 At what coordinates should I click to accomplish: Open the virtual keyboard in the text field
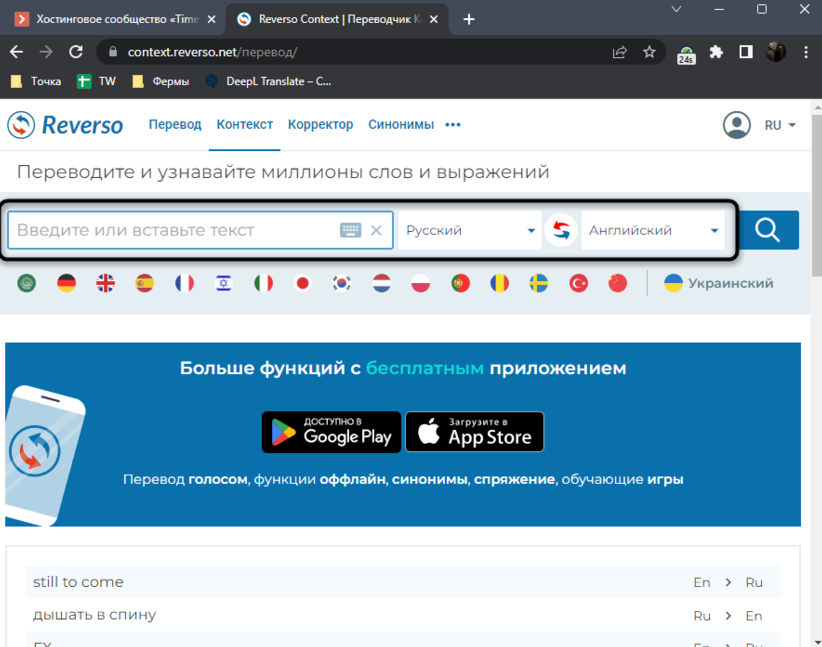pyautogui.click(x=350, y=230)
